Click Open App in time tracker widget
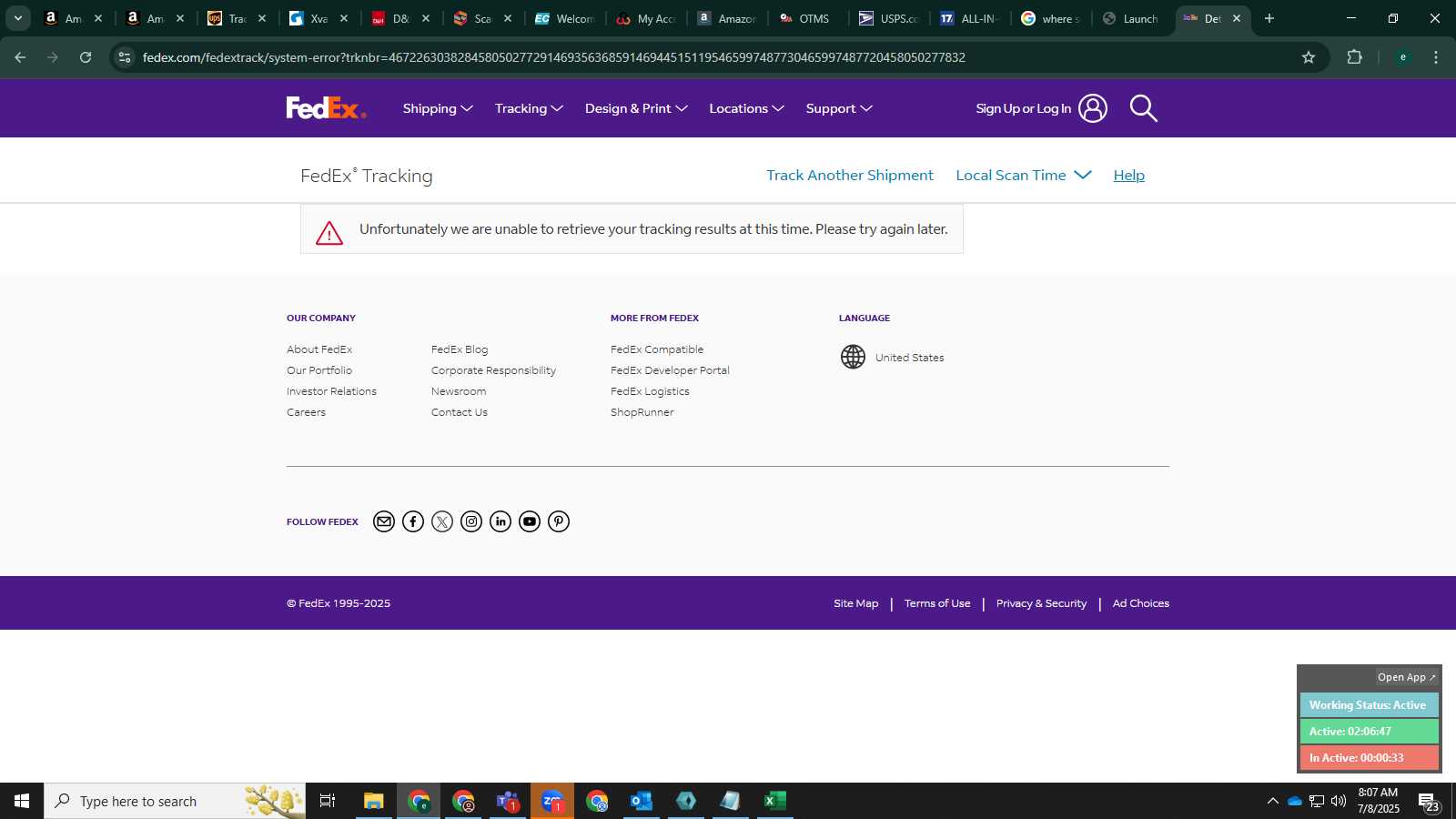The width and height of the screenshot is (1456, 819). pyautogui.click(x=1406, y=677)
